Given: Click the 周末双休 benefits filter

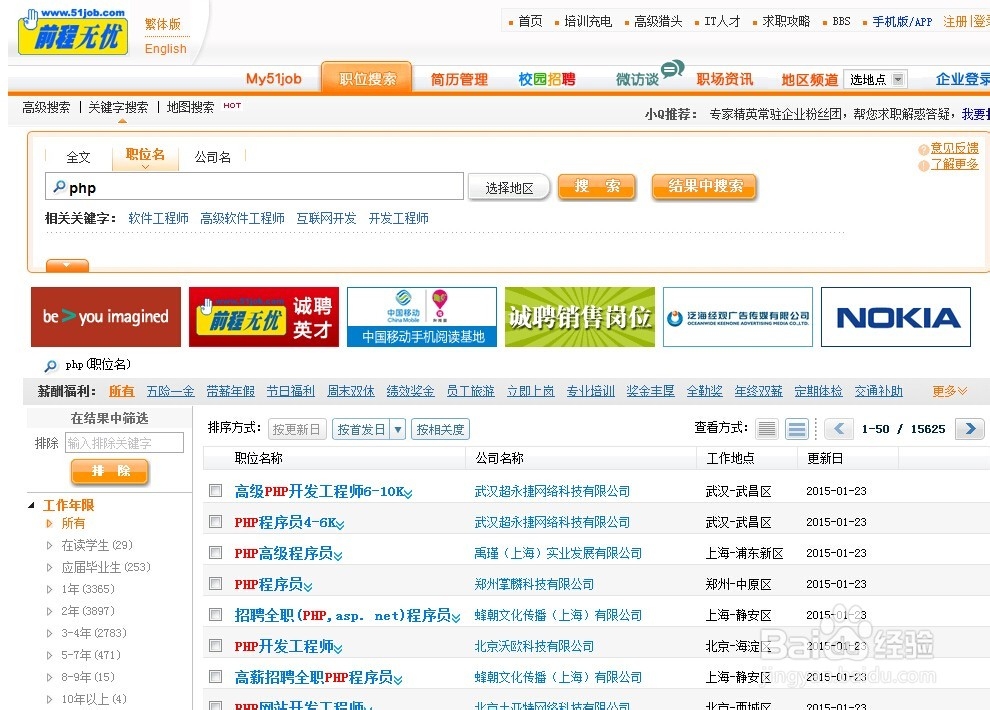Looking at the screenshot, I should tap(350, 391).
